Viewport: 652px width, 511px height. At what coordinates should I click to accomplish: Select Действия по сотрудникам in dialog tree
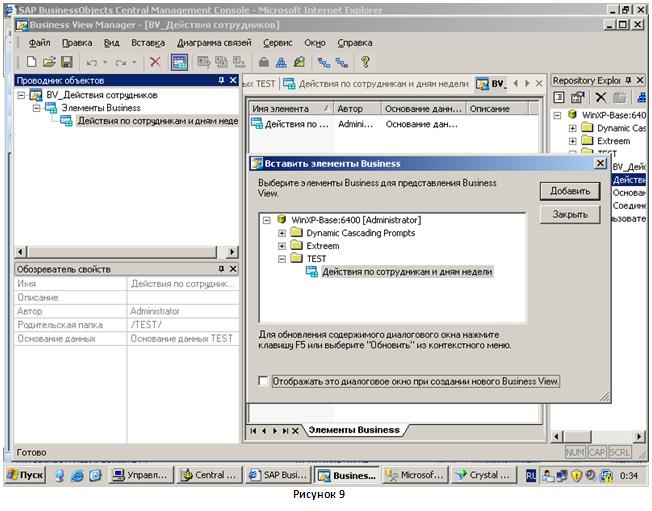pyautogui.click(x=407, y=272)
